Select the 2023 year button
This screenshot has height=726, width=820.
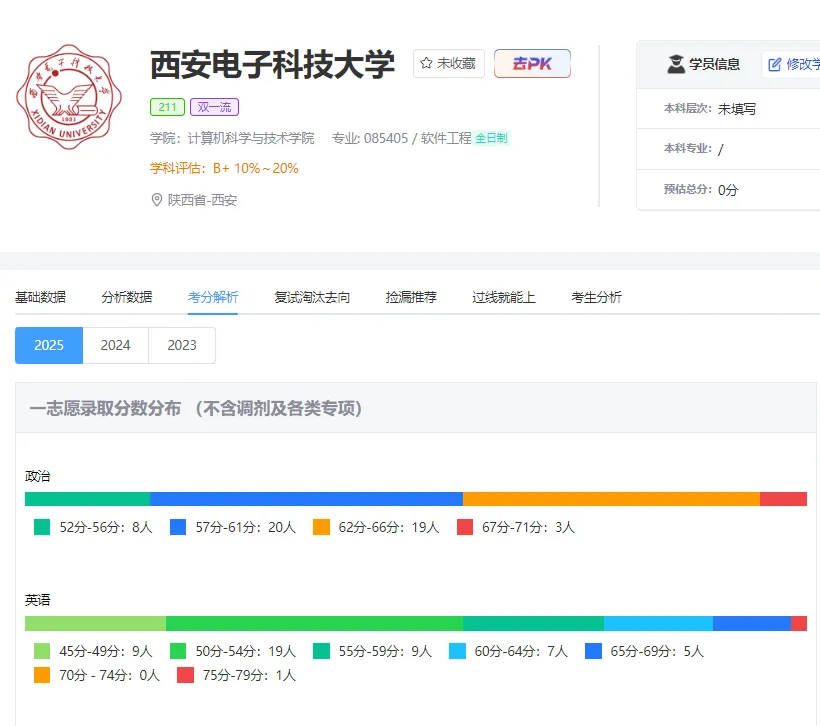pyautogui.click(x=182, y=345)
